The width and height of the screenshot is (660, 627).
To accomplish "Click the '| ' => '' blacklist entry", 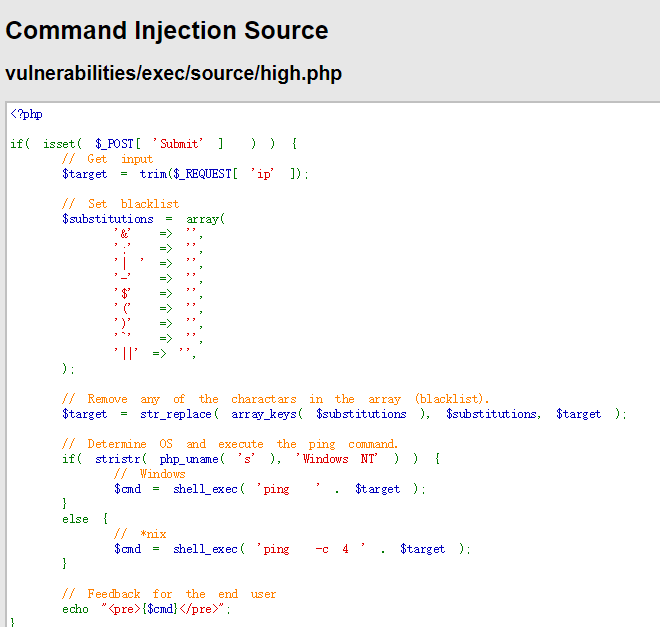I will (159, 263).
